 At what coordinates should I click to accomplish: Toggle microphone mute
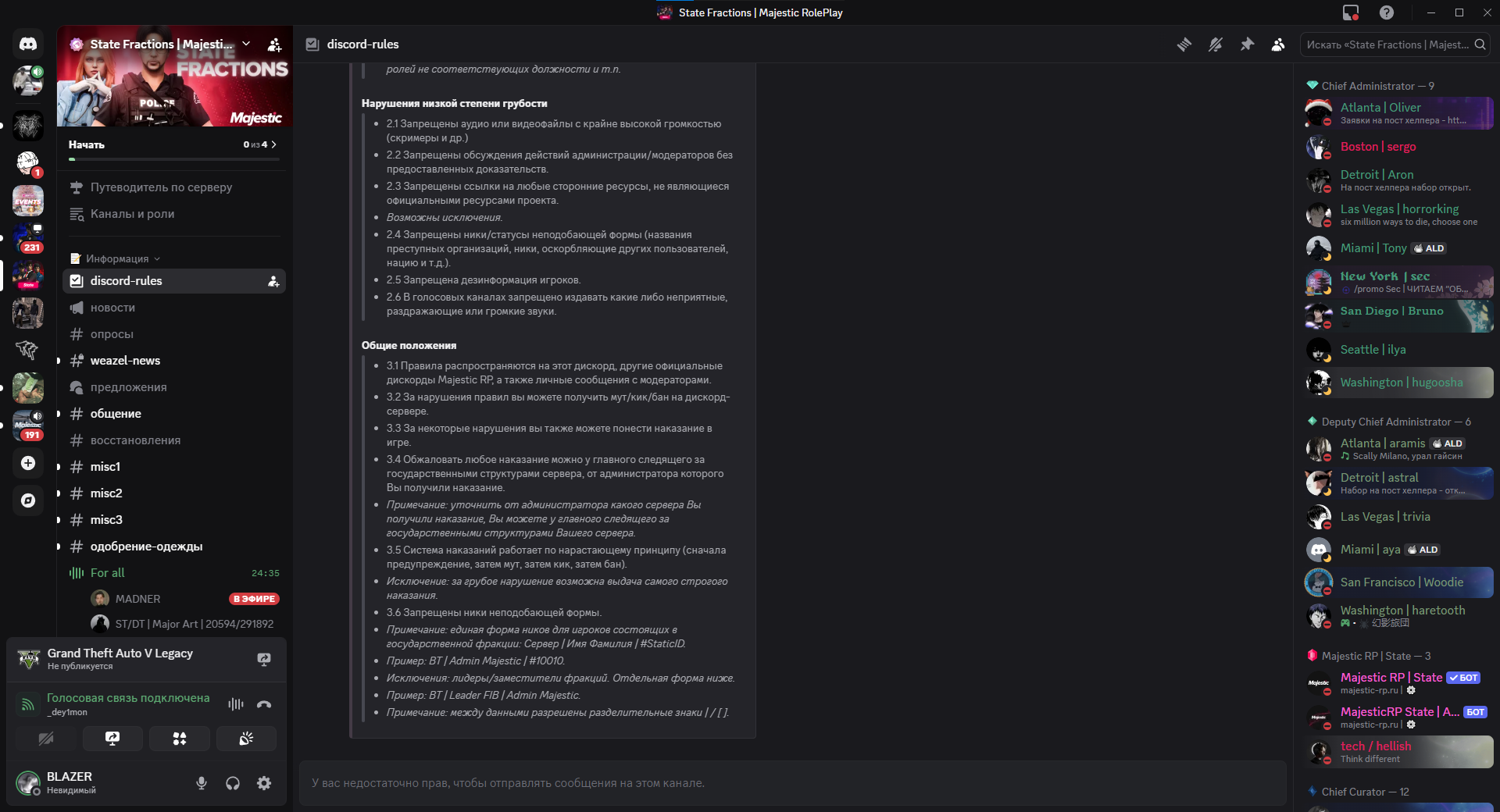(202, 783)
